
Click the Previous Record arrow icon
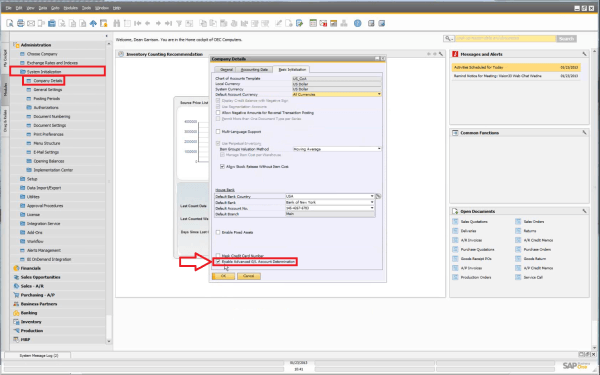tap(148, 23)
